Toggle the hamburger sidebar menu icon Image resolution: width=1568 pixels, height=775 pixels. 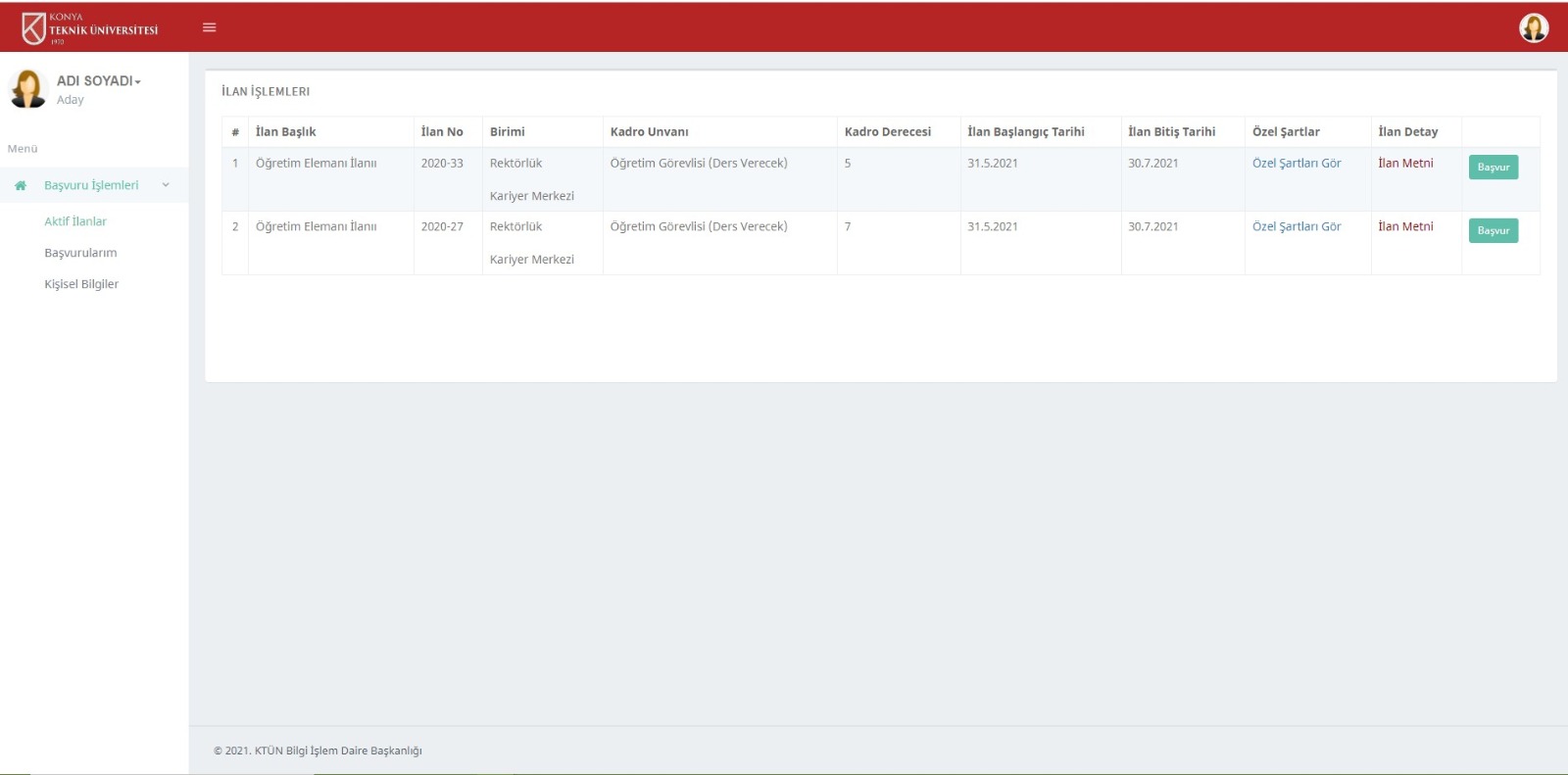coord(209,27)
